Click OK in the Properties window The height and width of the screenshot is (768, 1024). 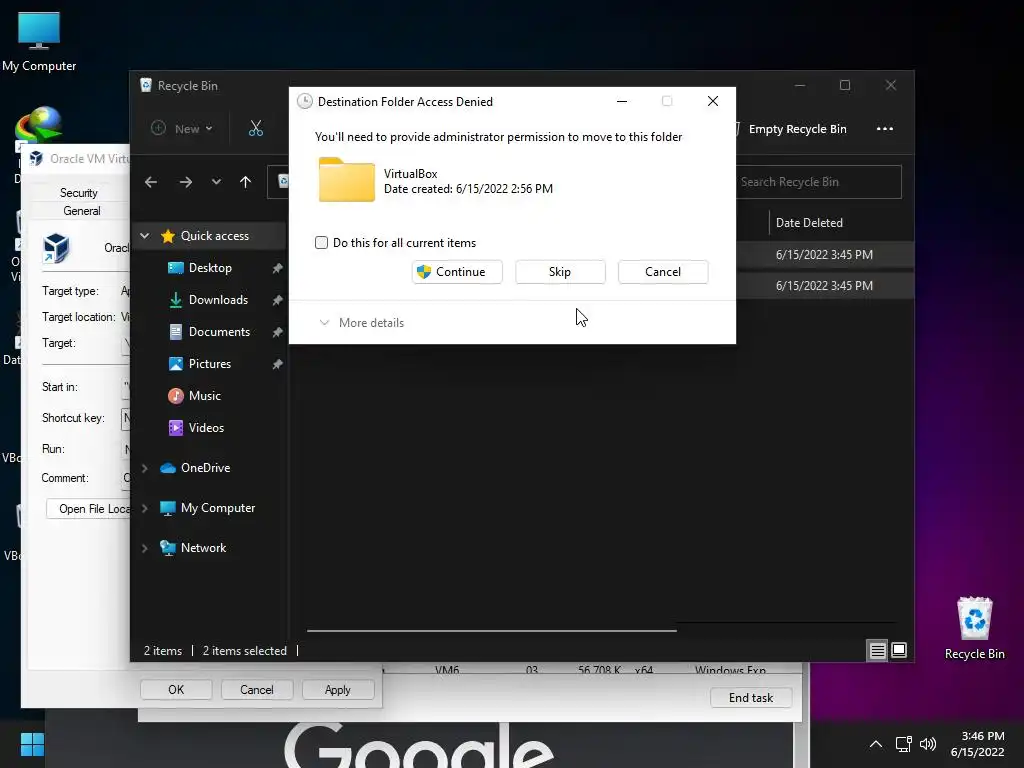pyautogui.click(x=176, y=690)
